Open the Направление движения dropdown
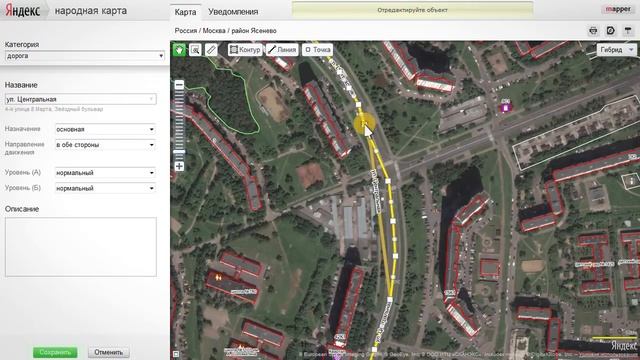This screenshot has width=640, height=360. [x=105, y=145]
